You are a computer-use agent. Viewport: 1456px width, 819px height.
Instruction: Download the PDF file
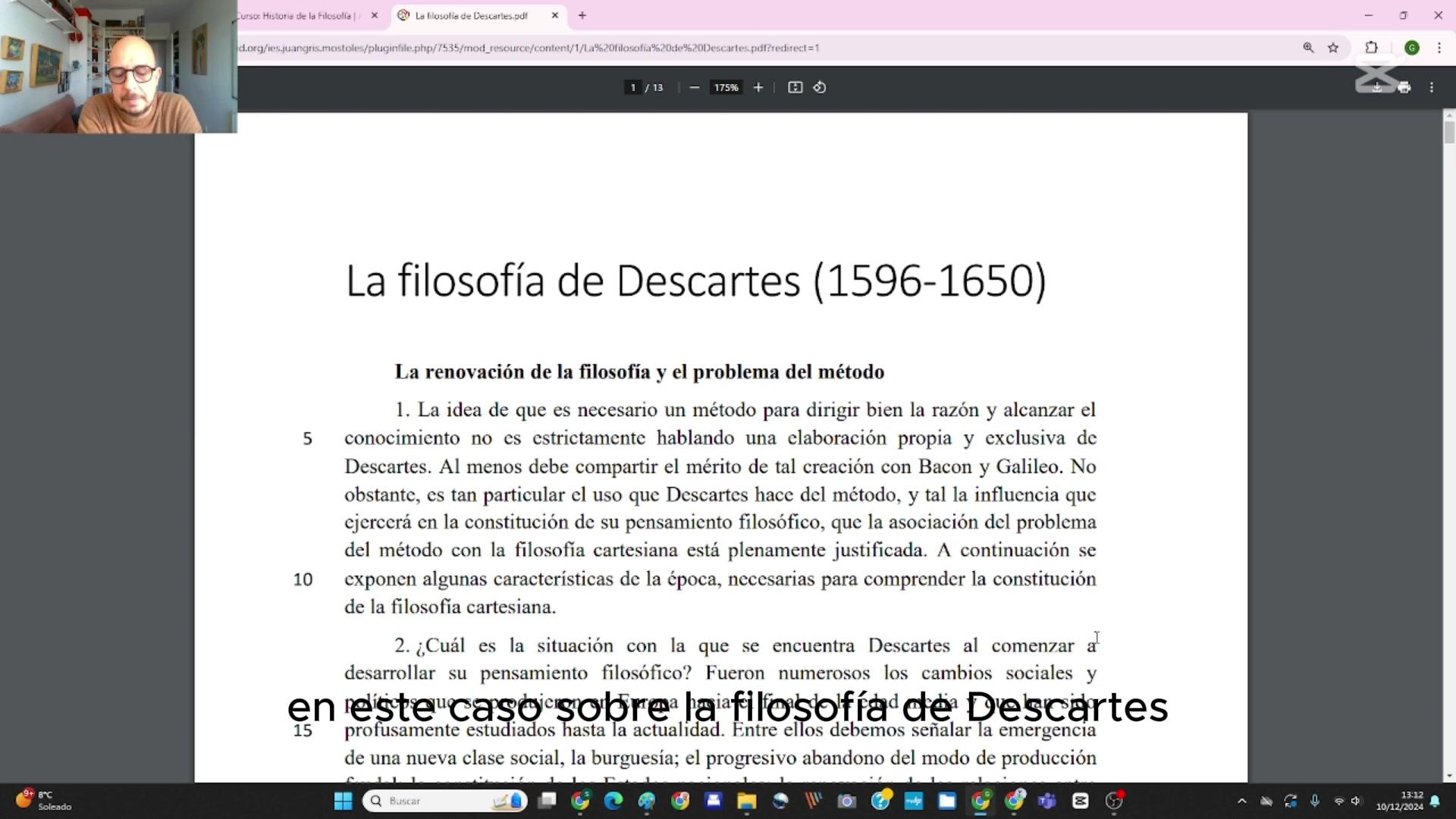[1377, 88]
